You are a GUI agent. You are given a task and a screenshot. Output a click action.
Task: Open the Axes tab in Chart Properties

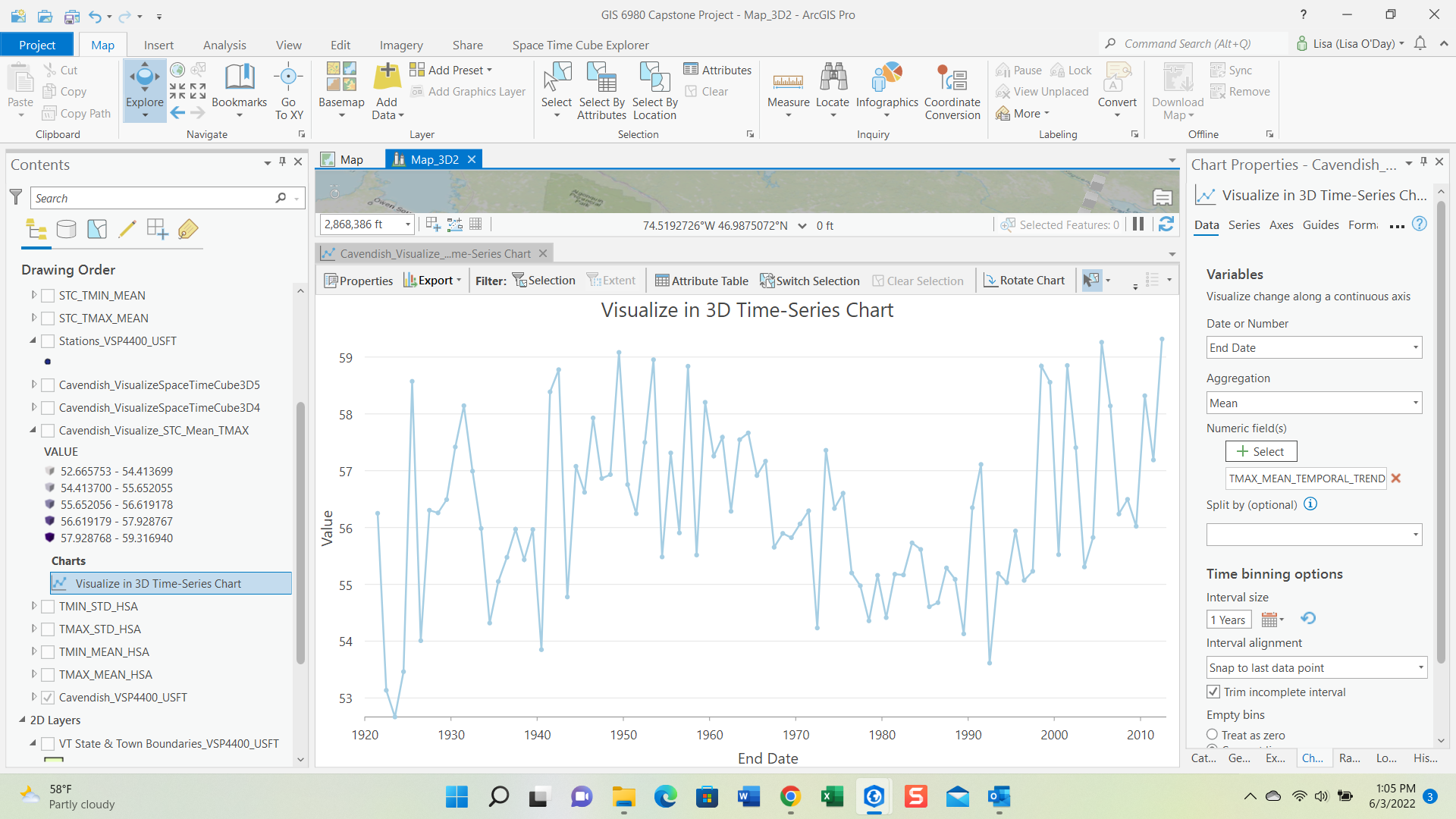(x=1281, y=224)
